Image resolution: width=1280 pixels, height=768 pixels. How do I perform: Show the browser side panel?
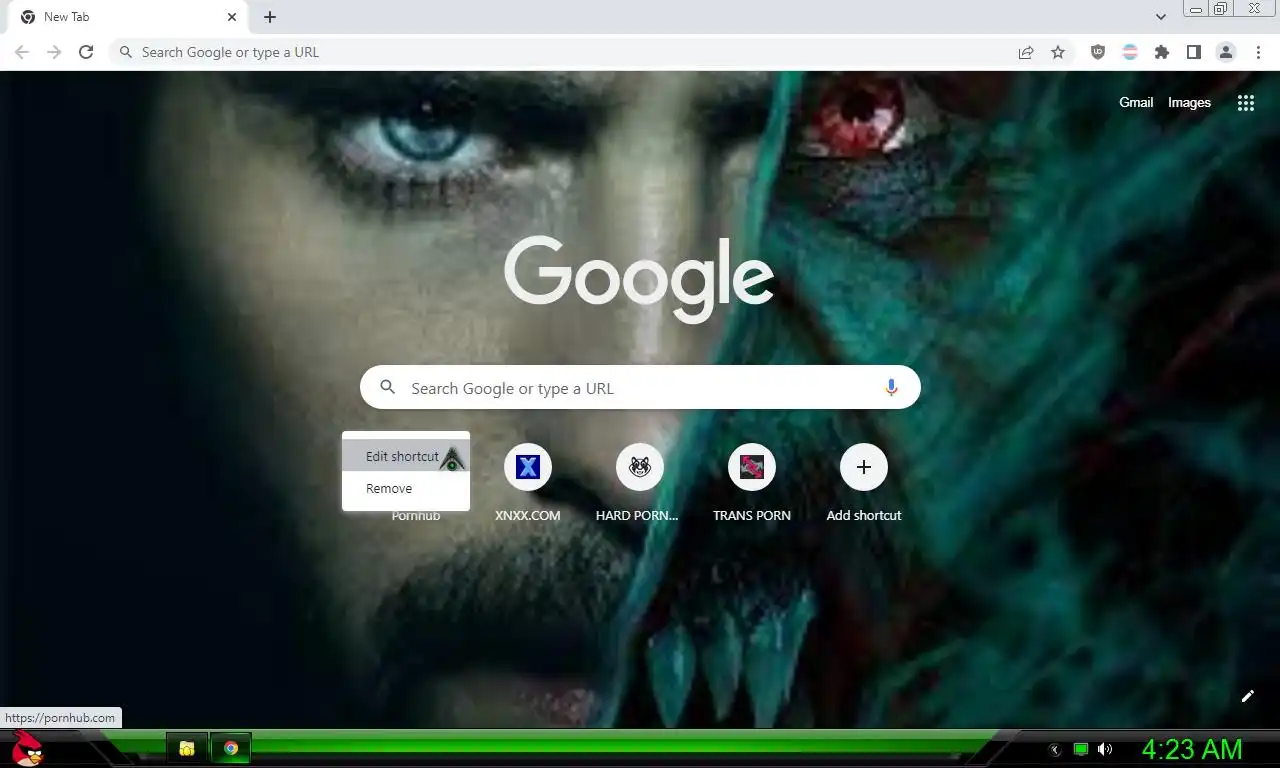click(x=1194, y=52)
